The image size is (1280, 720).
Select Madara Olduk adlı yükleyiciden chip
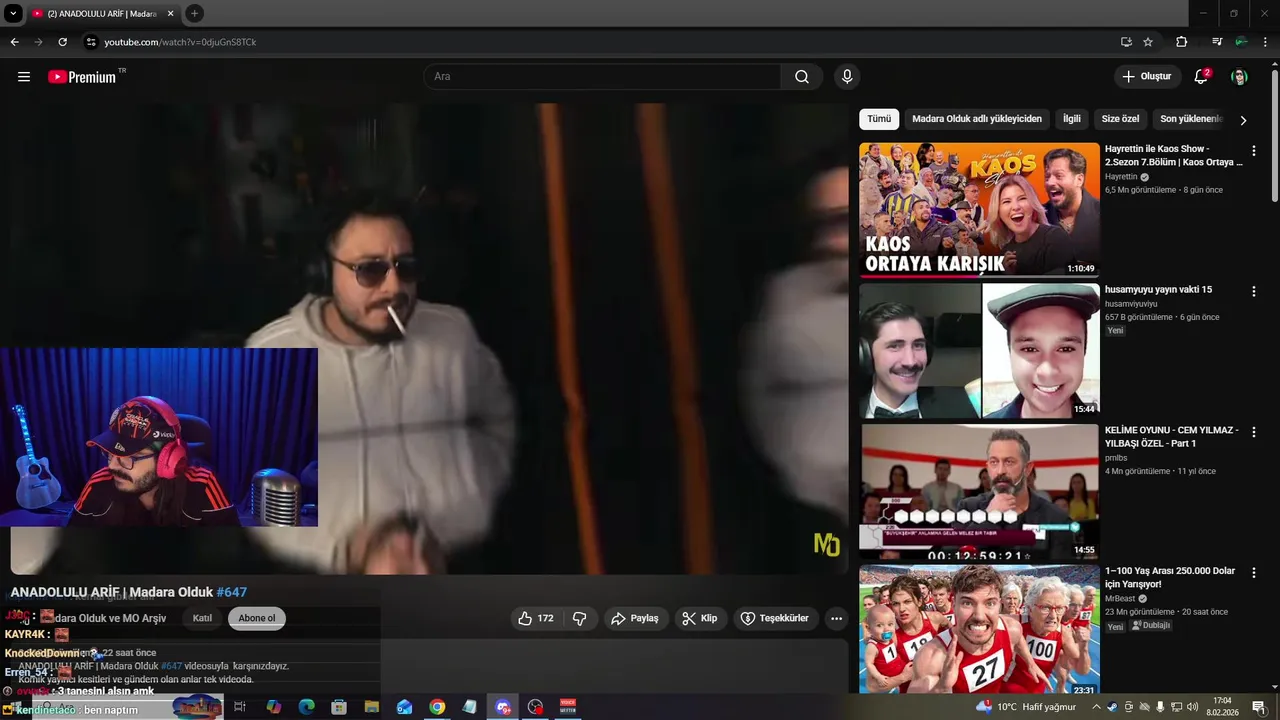click(x=977, y=119)
